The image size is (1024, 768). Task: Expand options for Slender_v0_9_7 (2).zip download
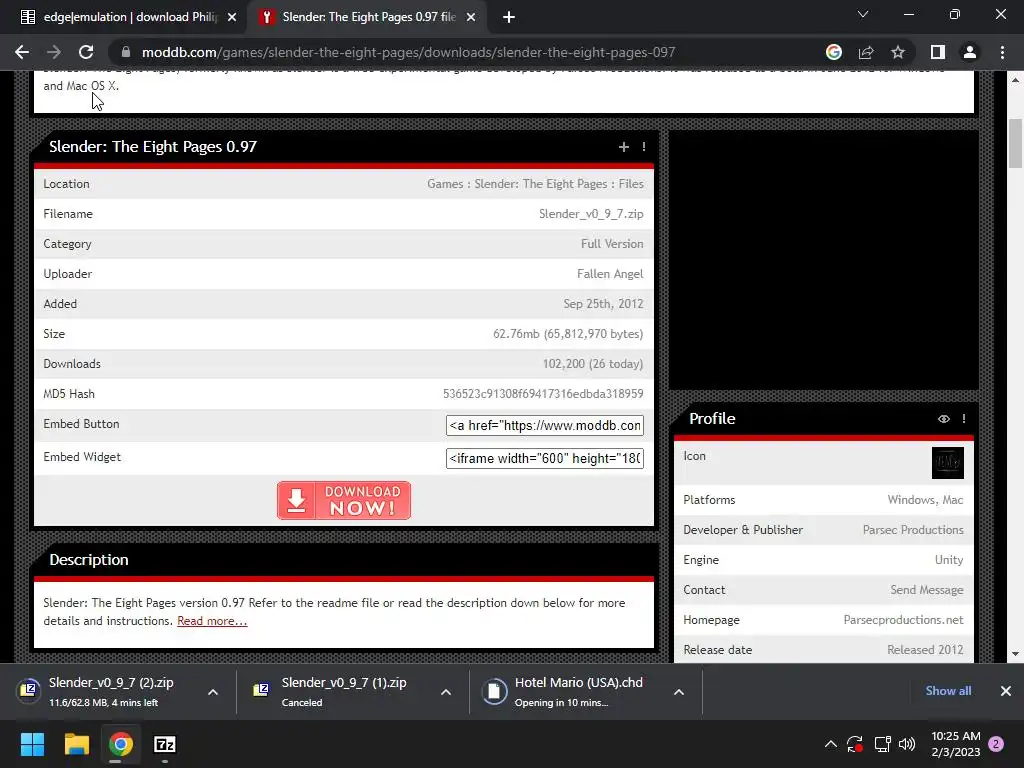point(213,692)
